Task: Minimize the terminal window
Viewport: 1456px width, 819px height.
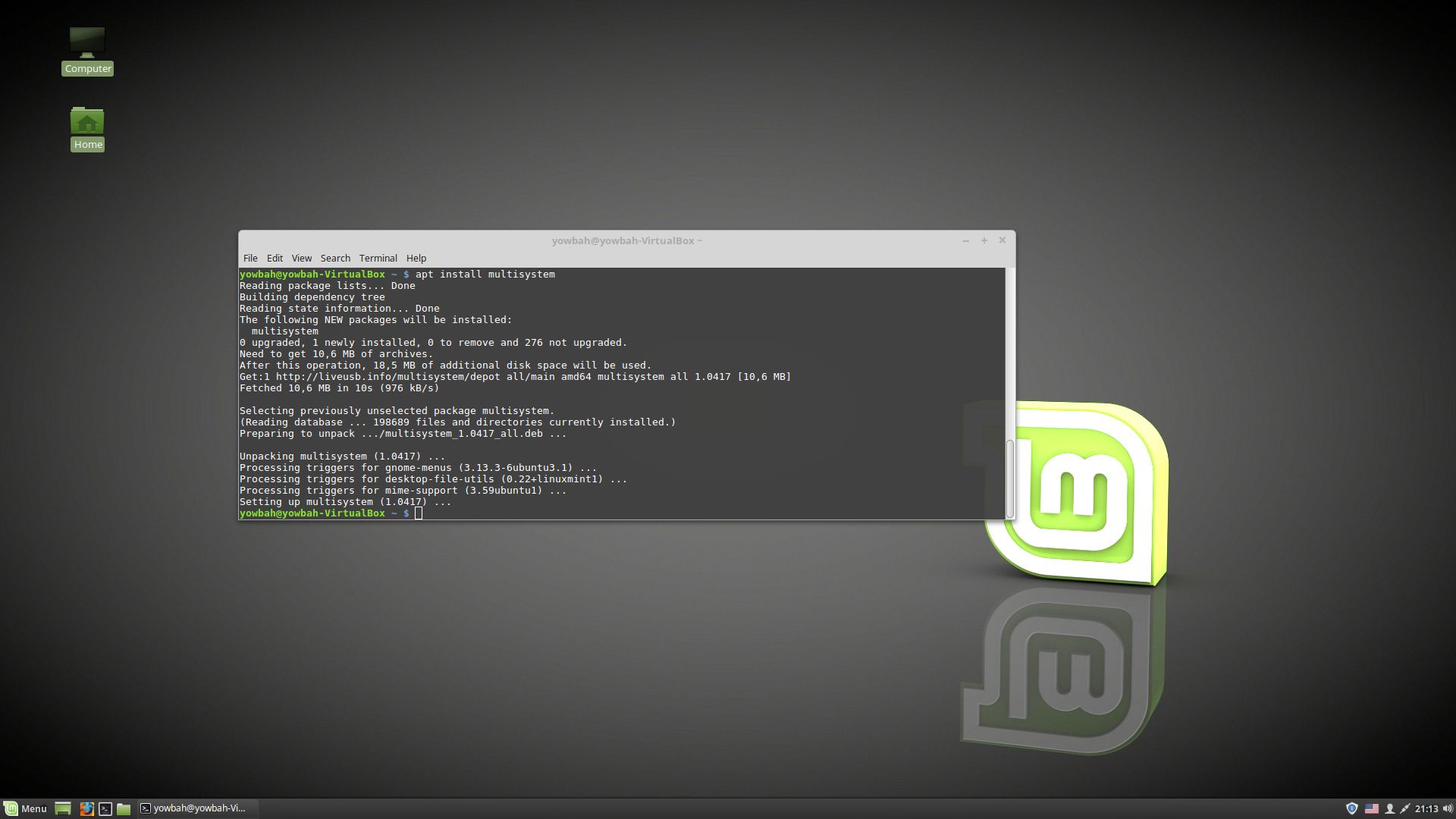Action: [965, 240]
